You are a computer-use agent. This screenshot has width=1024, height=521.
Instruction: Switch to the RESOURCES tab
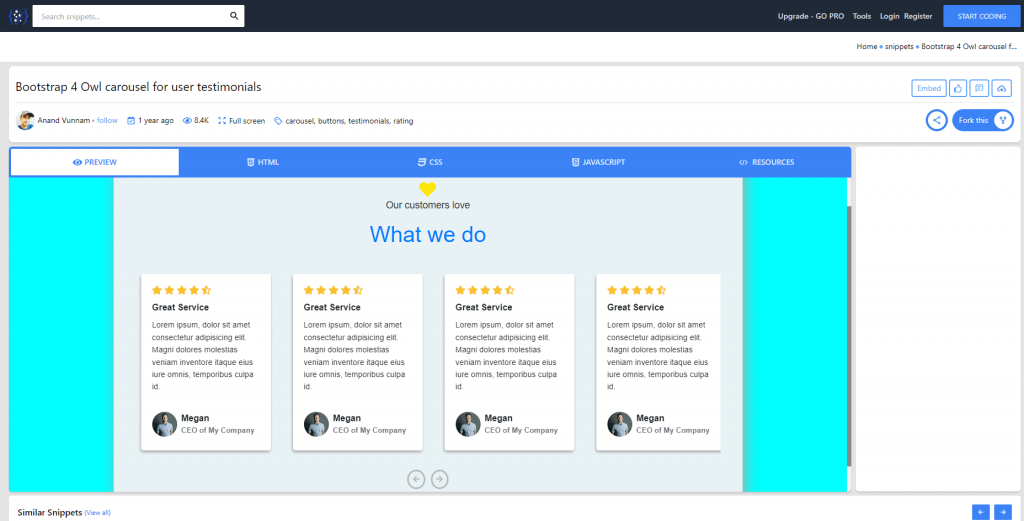[x=766, y=162]
